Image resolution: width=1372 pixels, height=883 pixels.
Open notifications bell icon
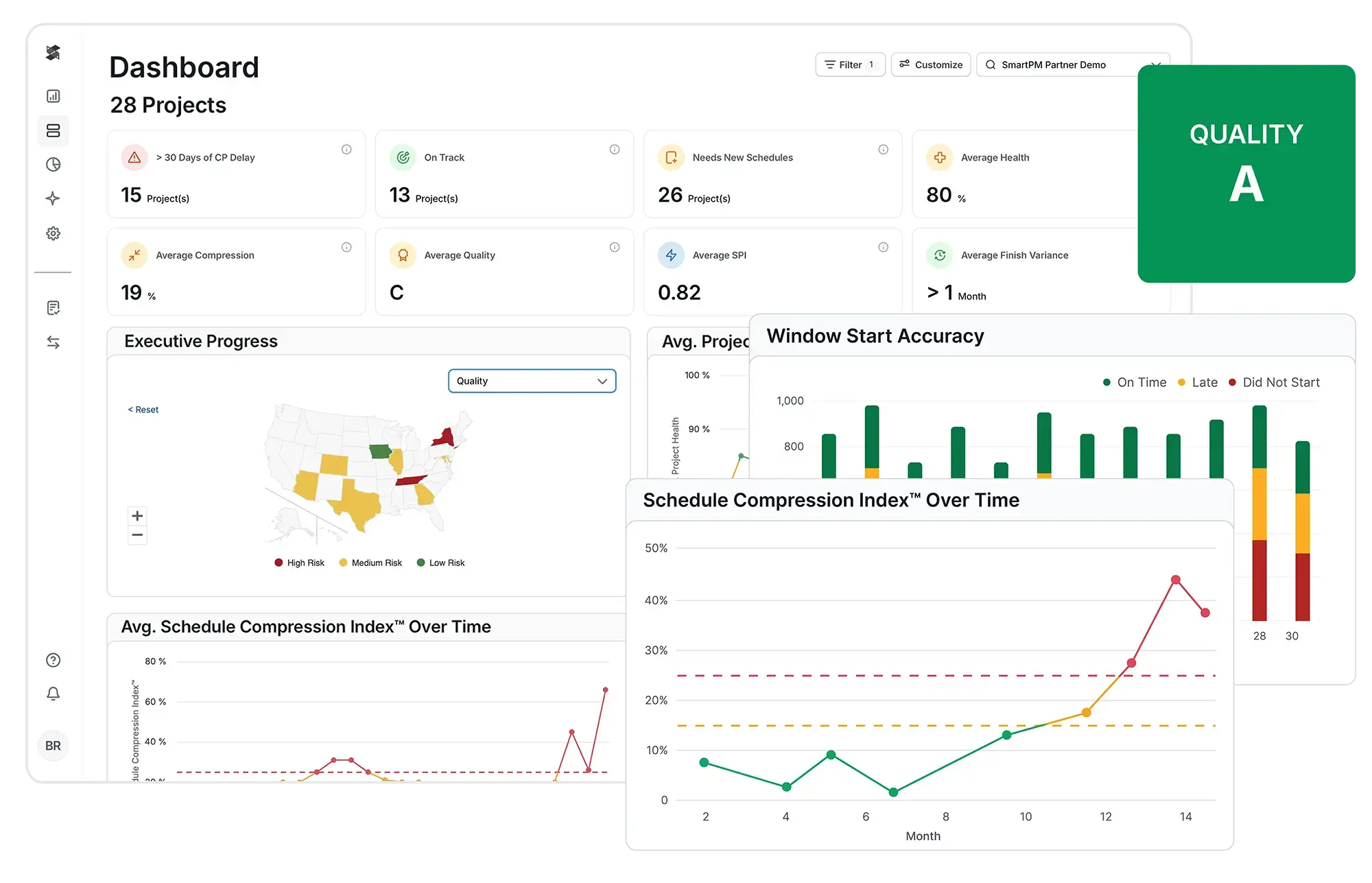tap(53, 694)
